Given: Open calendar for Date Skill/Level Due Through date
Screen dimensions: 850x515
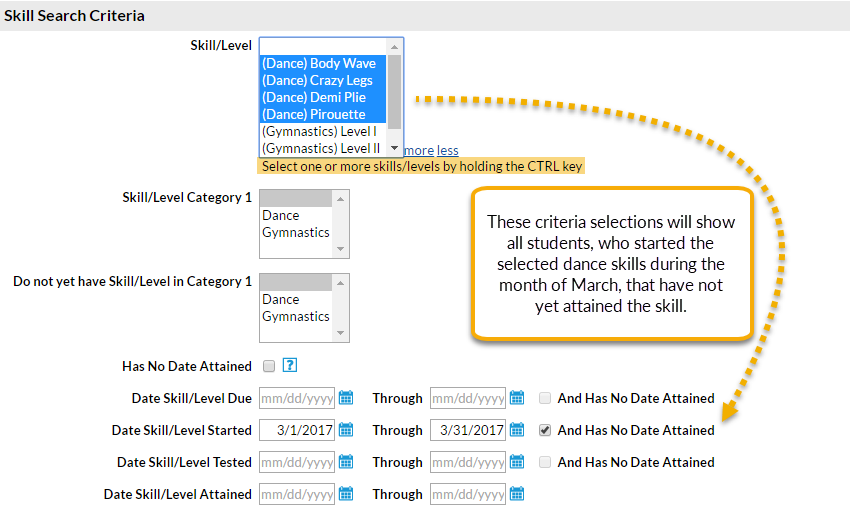Looking at the screenshot, I should [517, 398].
